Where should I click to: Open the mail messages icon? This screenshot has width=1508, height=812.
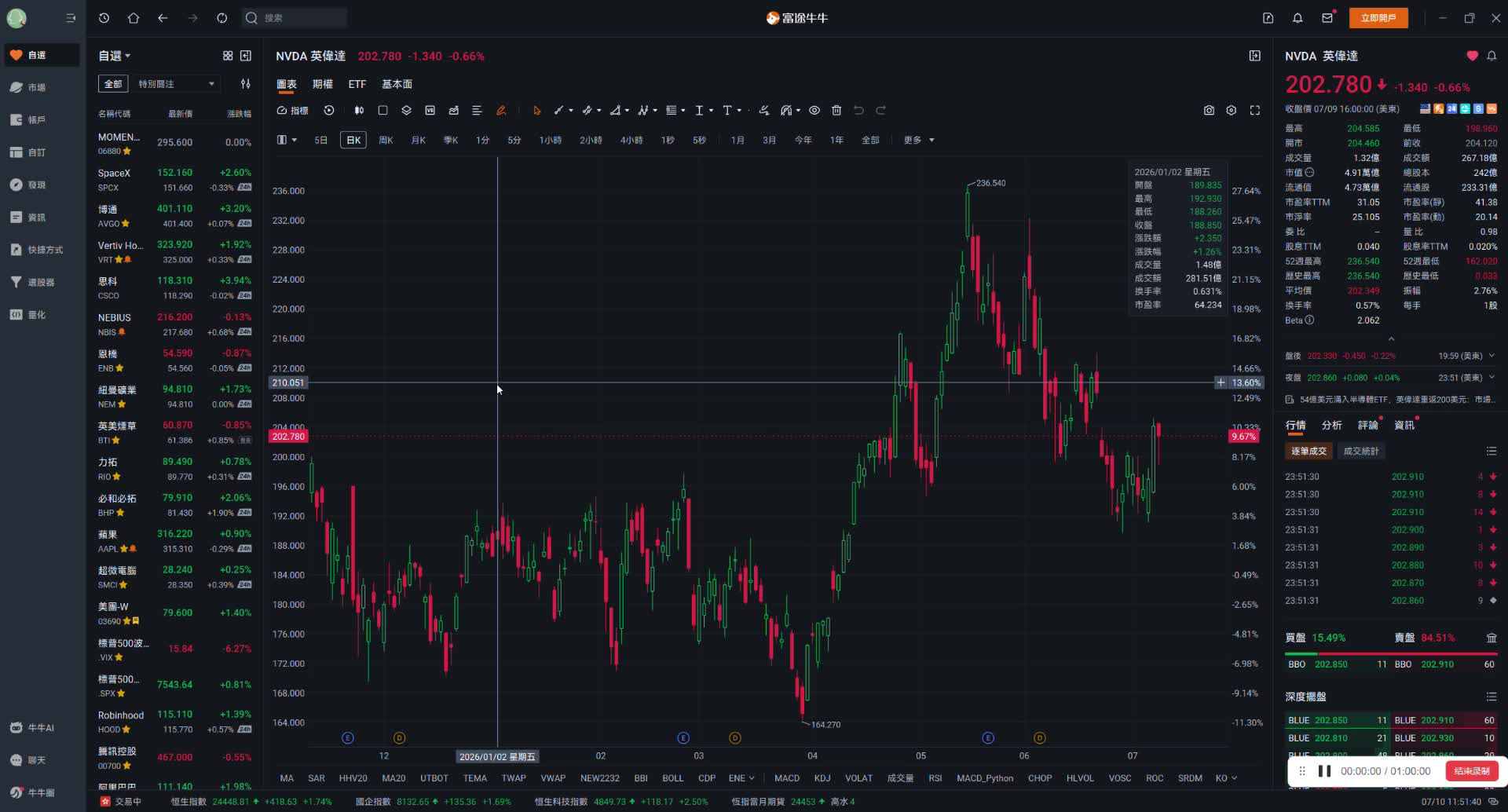(1327, 18)
